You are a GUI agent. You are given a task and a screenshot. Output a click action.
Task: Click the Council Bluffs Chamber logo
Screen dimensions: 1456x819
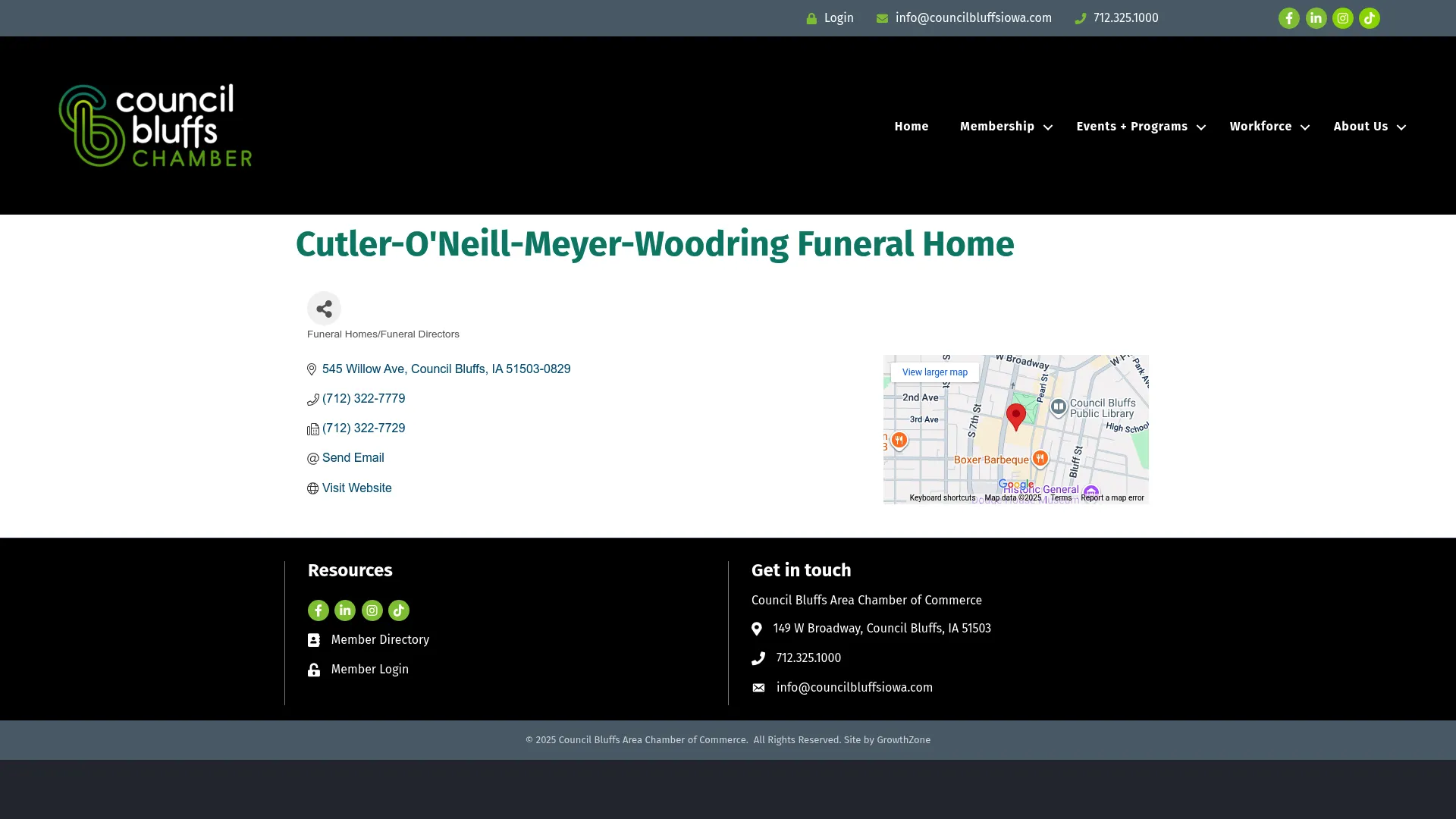(x=155, y=125)
